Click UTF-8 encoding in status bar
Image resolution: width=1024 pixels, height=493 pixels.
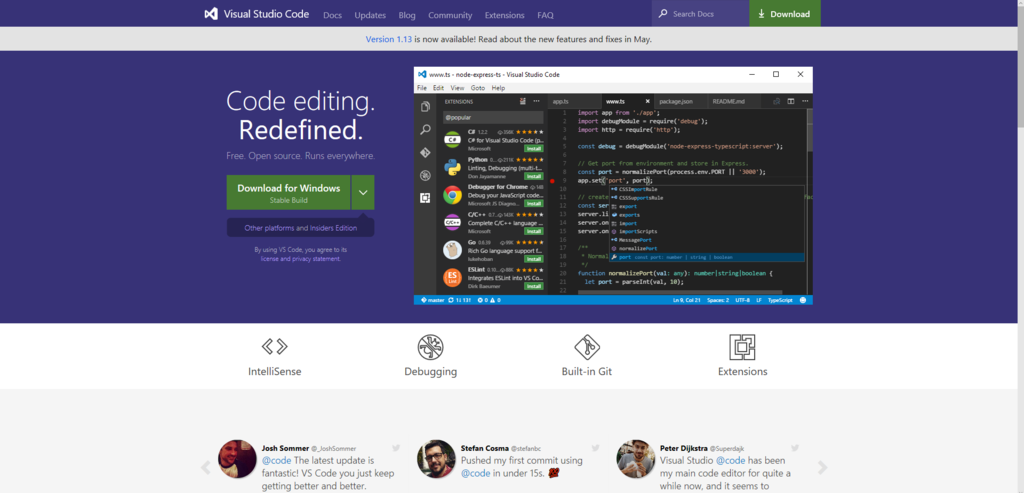click(742, 300)
